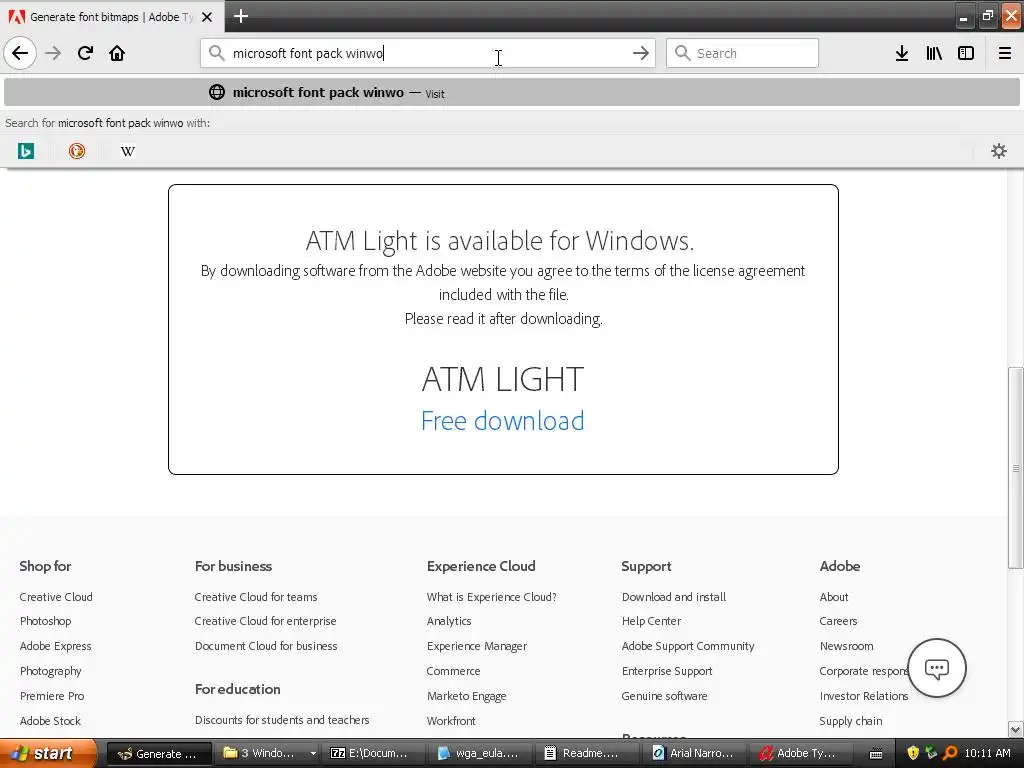Toggle the sidebar view icon
Viewport: 1024px width, 768px height.
click(x=966, y=53)
